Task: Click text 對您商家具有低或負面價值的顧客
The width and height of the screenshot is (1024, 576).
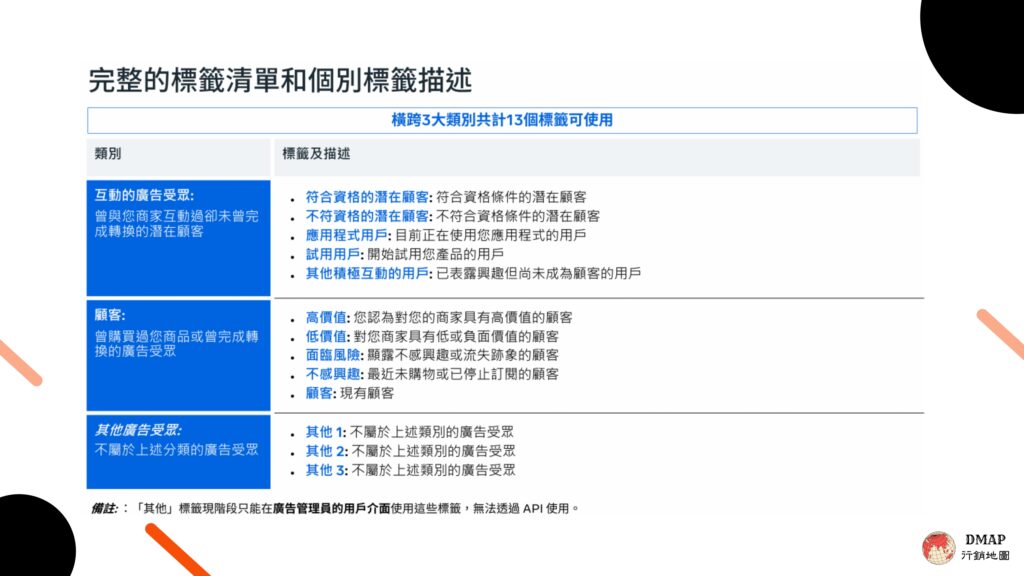Action: click(x=456, y=336)
